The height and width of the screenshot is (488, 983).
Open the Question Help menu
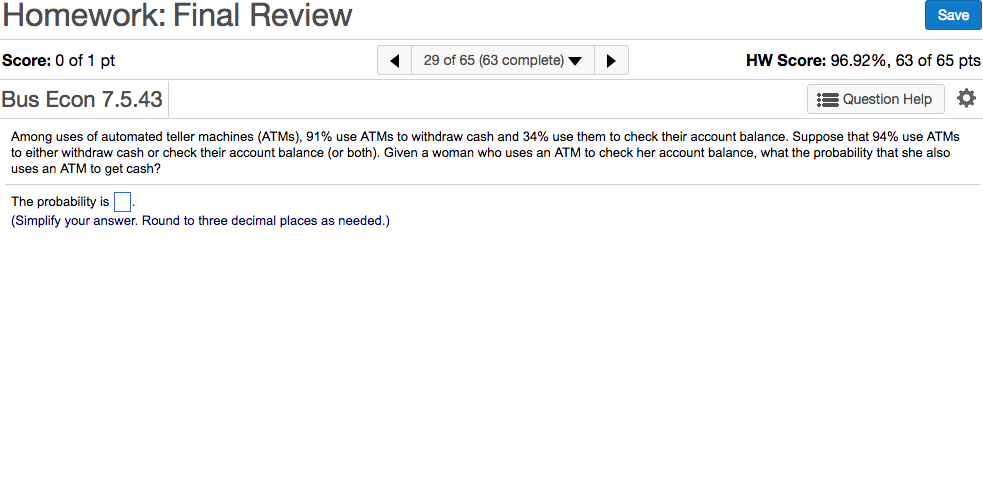click(875, 99)
